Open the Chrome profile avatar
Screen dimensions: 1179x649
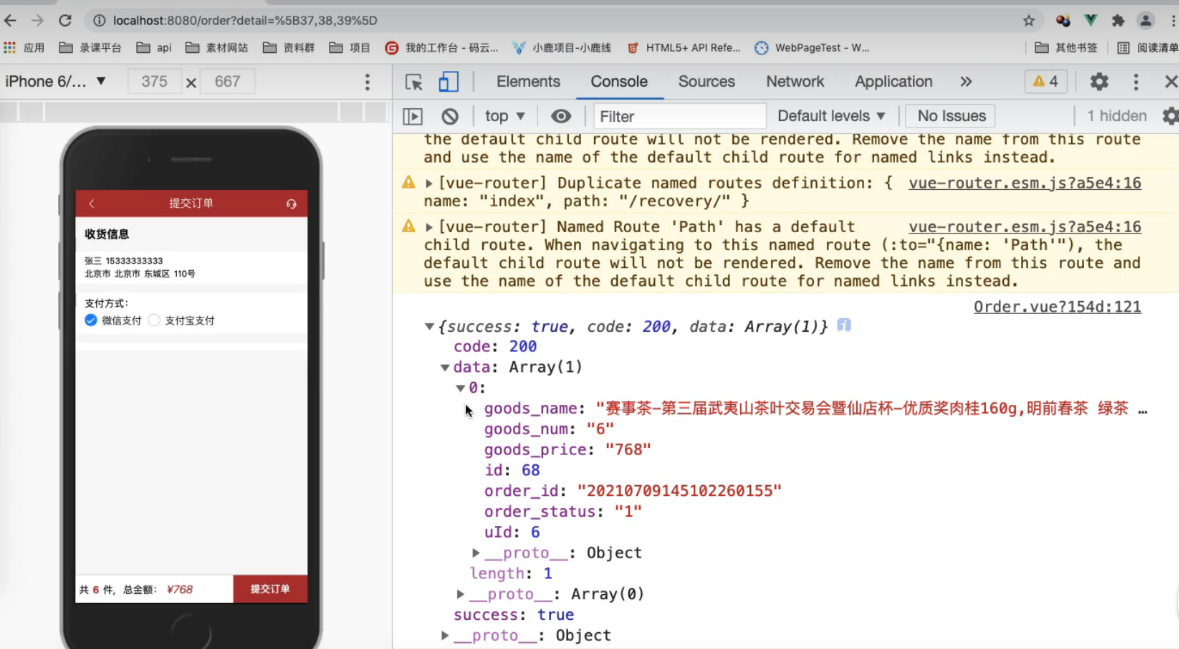pyautogui.click(x=1145, y=21)
